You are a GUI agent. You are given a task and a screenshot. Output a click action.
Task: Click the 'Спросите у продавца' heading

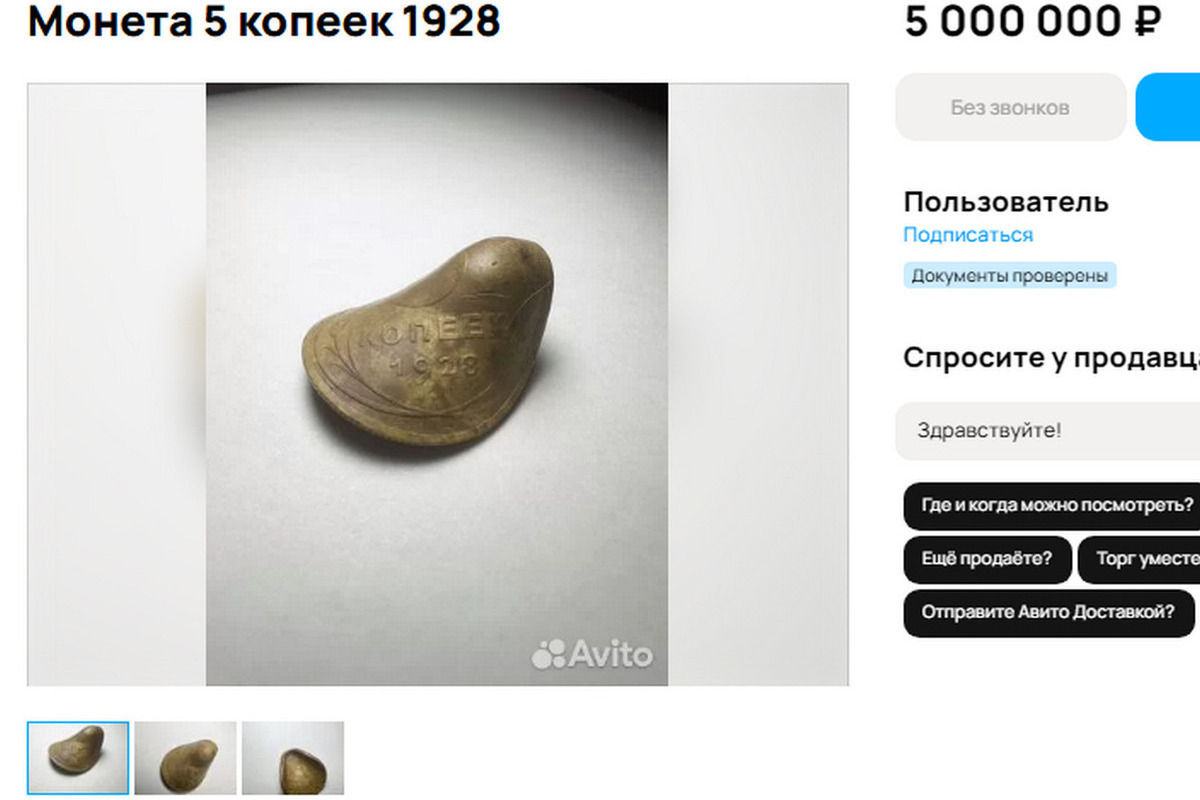[1051, 358]
